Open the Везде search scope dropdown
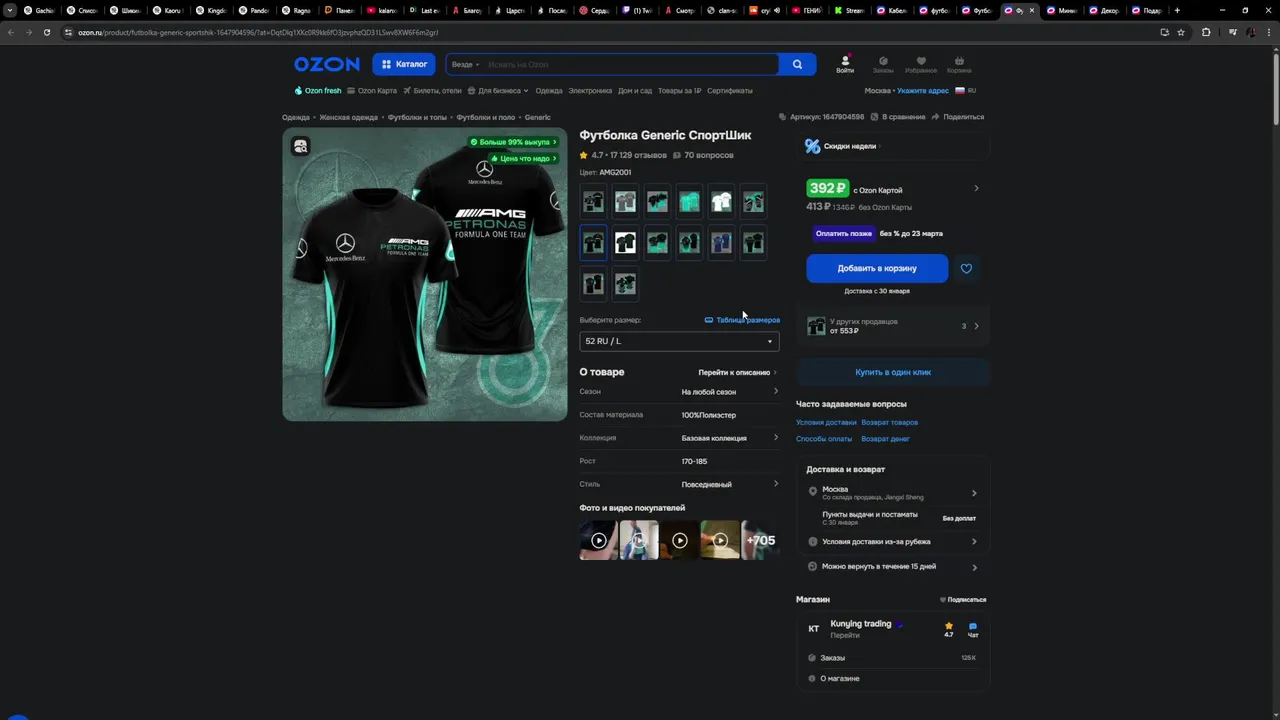 (465, 65)
